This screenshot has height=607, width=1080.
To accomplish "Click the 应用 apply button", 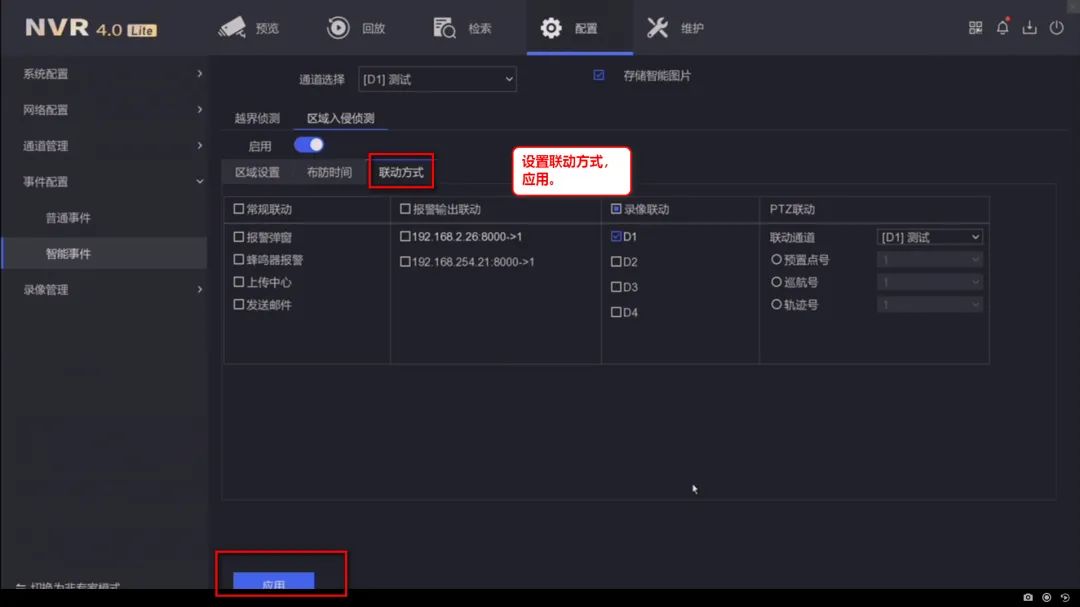I will click(273, 583).
